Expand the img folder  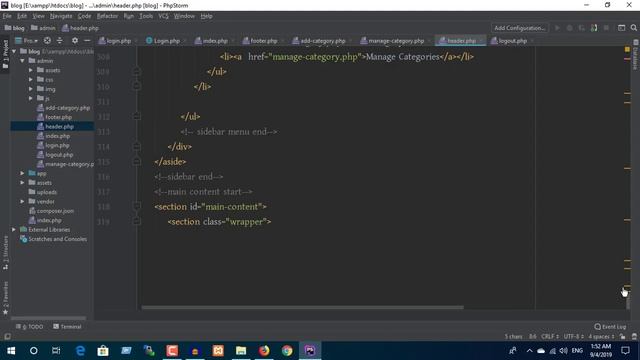click(31, 89)
